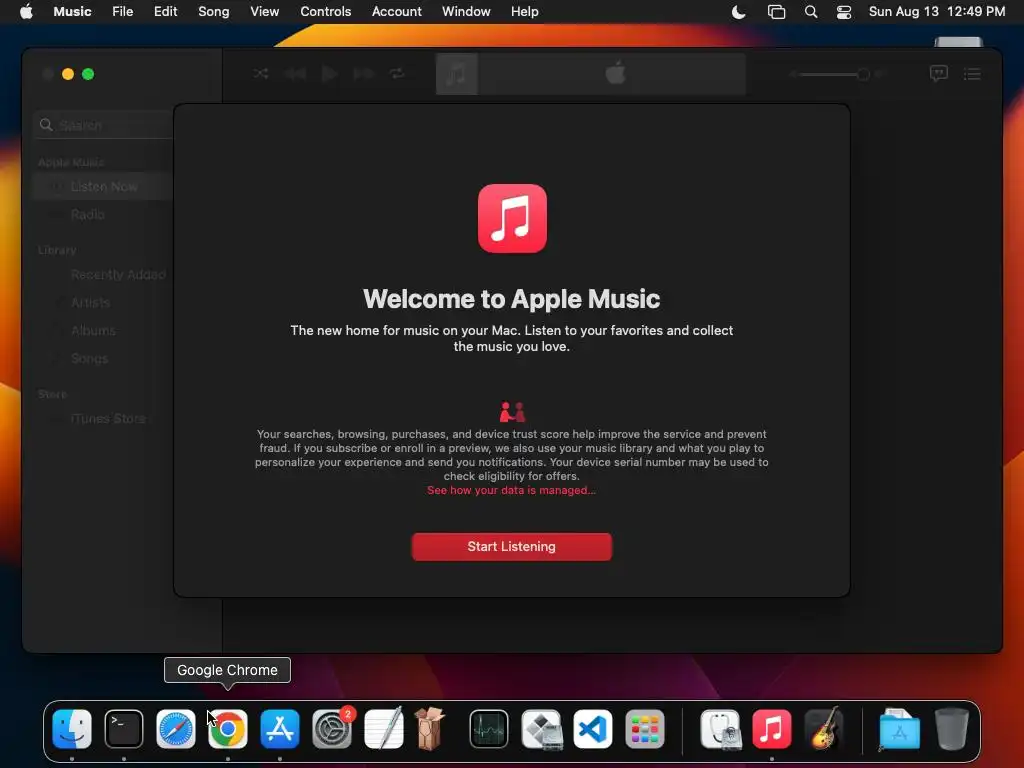Screen dimensions: 1024x768
Task: Open Terminal from the Dock
Action: coord(123,728)
